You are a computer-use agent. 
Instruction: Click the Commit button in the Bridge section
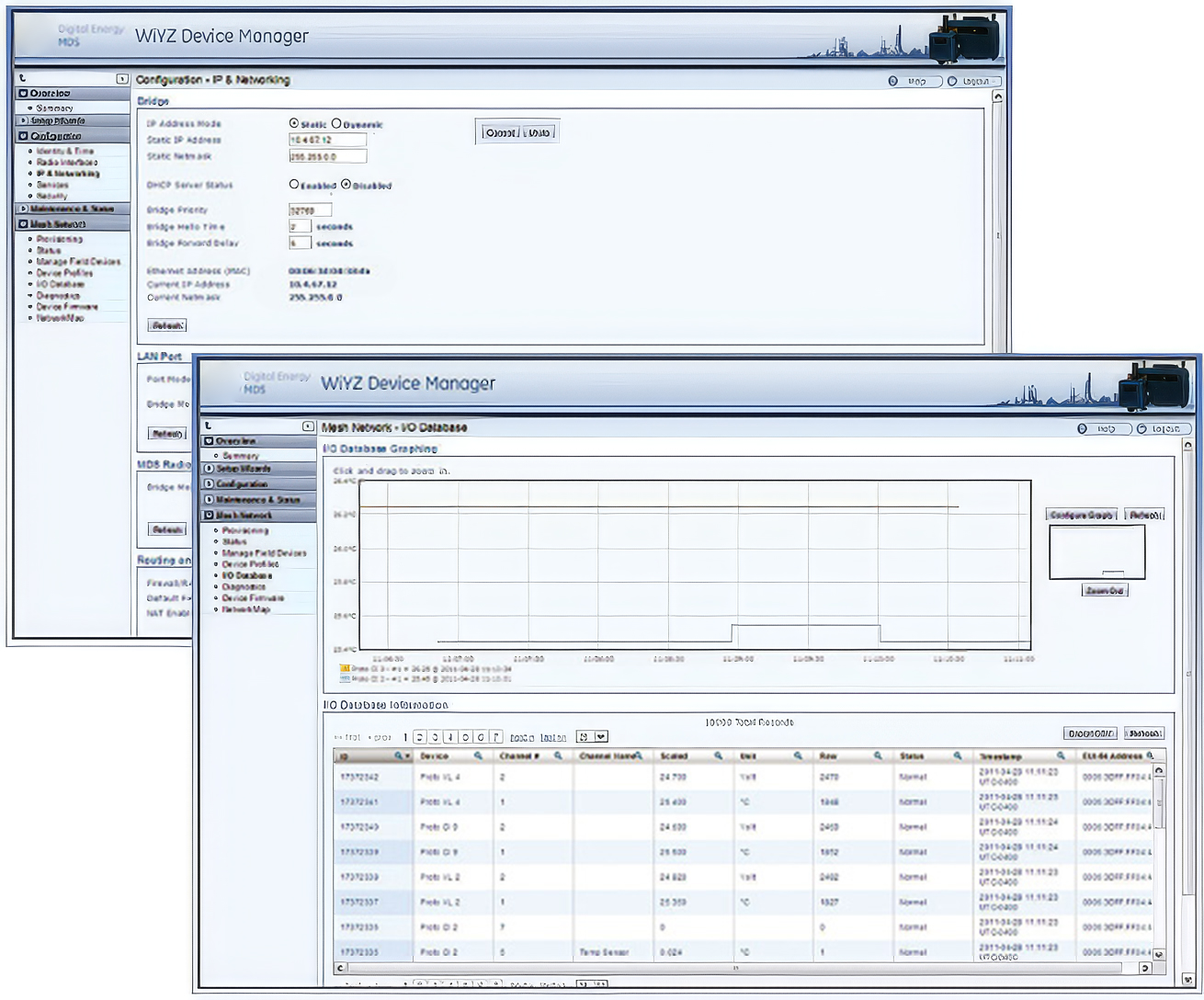(x=501, y=132)
